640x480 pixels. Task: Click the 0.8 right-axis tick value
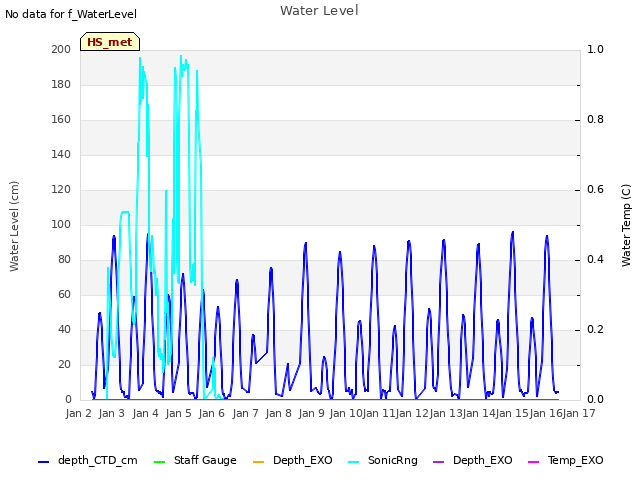click(595, 120)
